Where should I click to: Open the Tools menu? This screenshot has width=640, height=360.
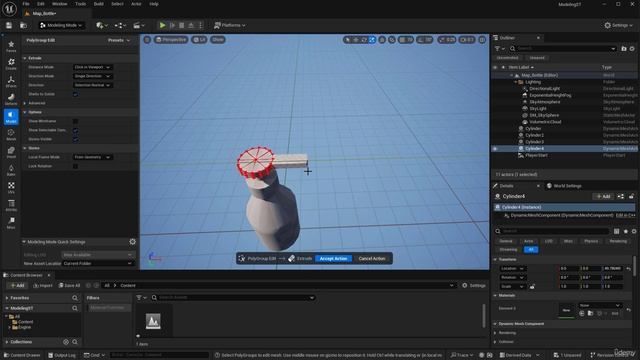80,4
